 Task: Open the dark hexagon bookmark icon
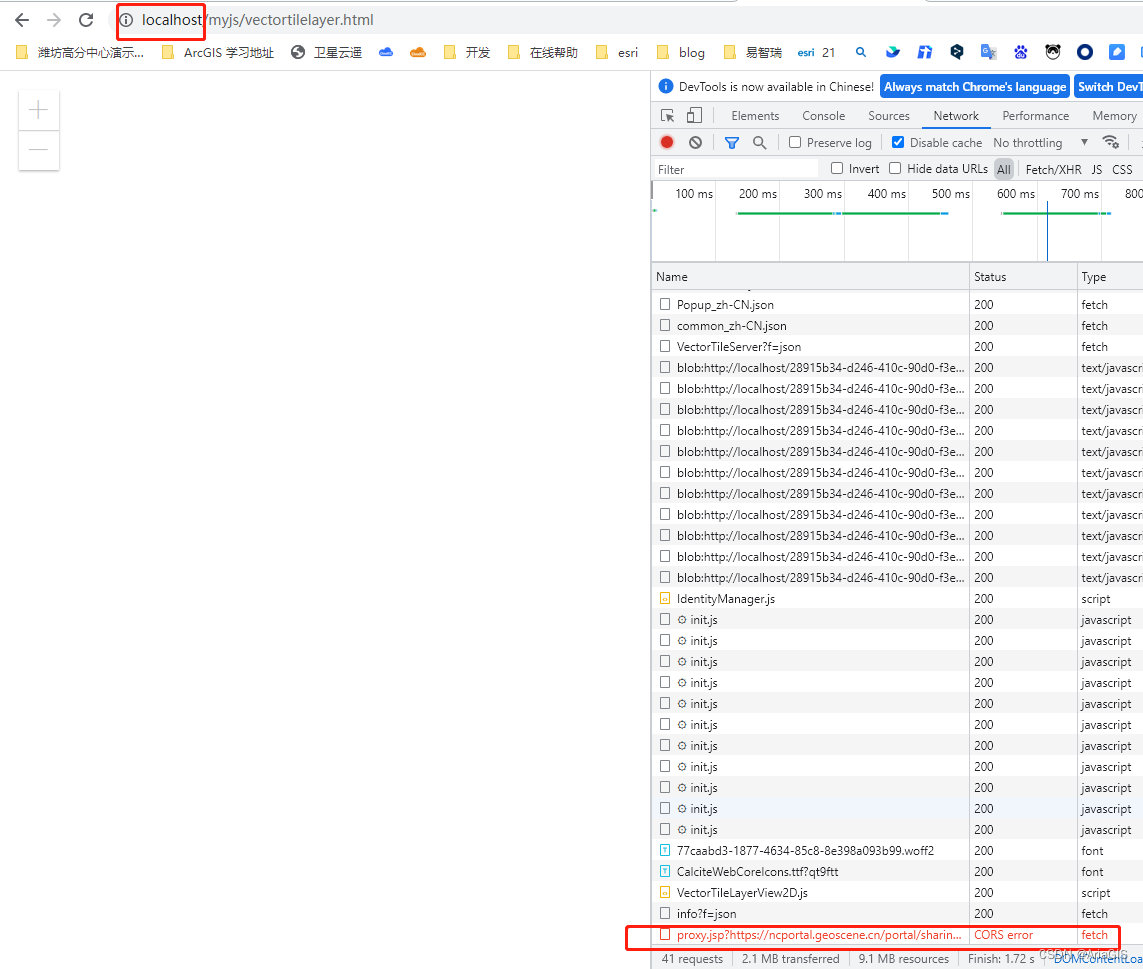point(957,52)
